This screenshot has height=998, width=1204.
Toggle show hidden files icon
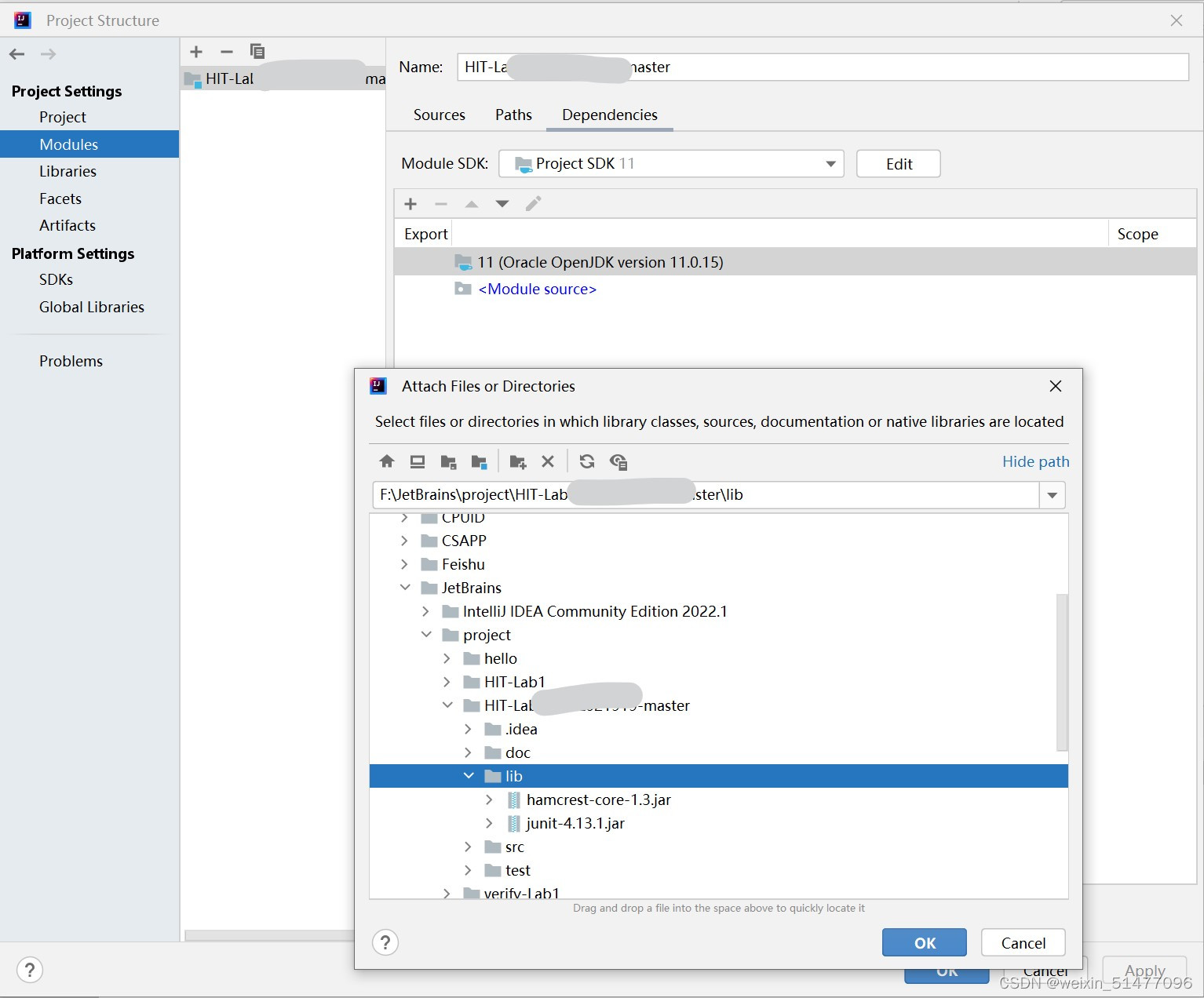pos(618,461)
